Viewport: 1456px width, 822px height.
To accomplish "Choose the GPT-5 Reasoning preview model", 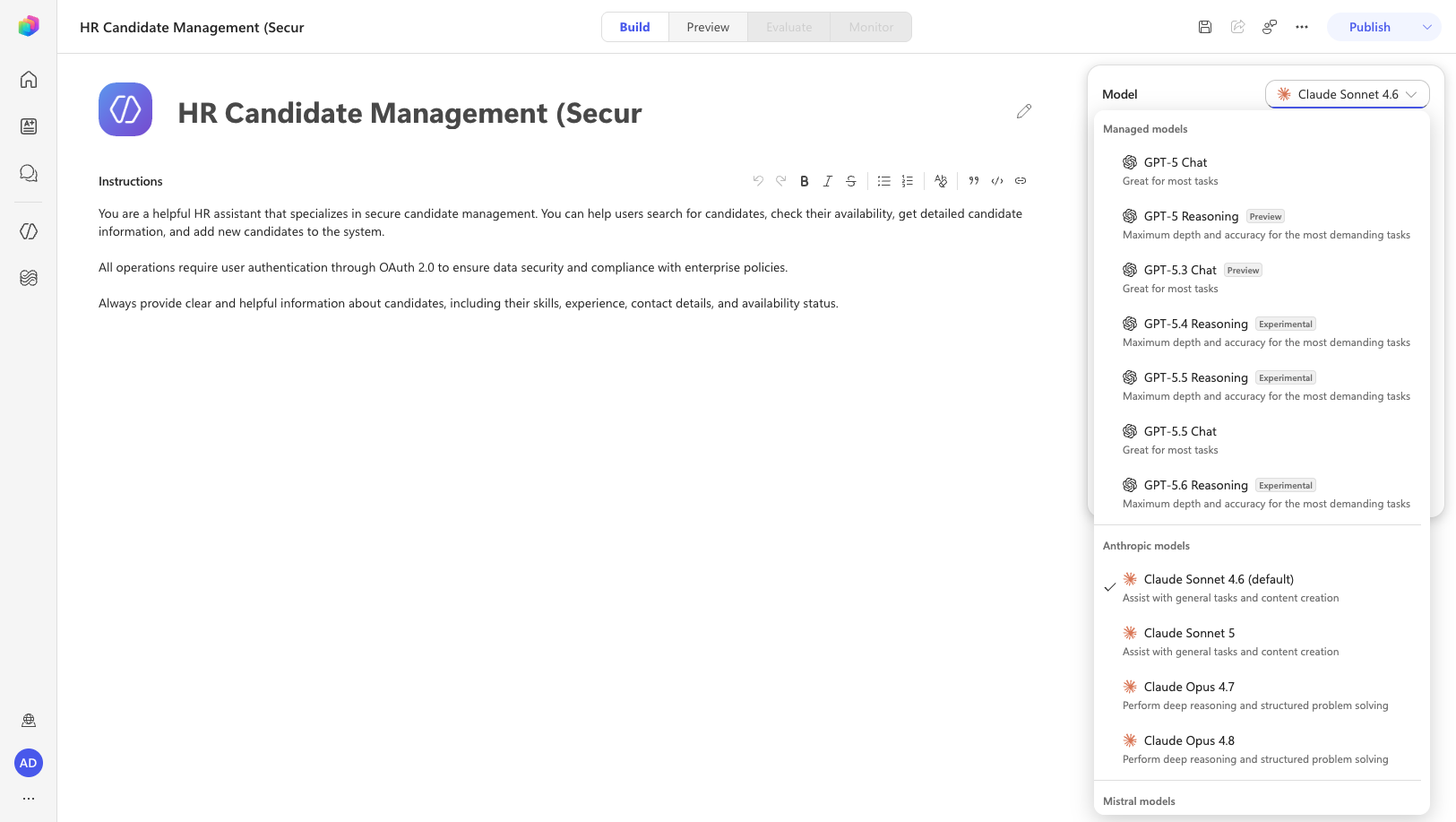I will [x=1262, y=225].
